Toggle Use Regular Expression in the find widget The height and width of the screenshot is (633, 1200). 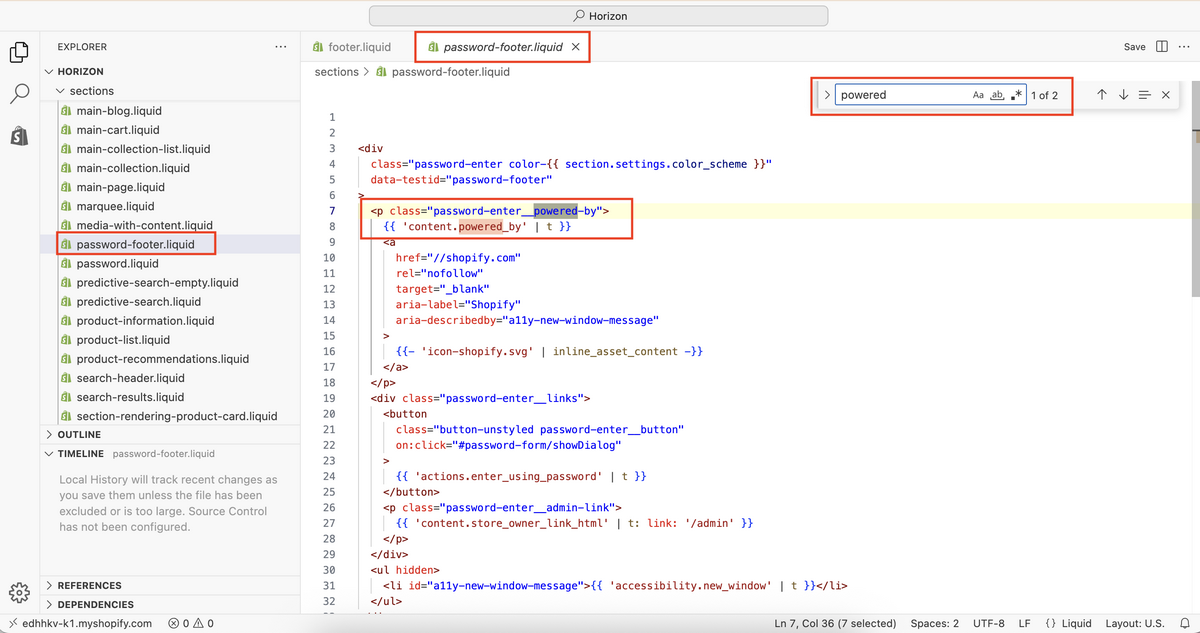(1017, 94)
